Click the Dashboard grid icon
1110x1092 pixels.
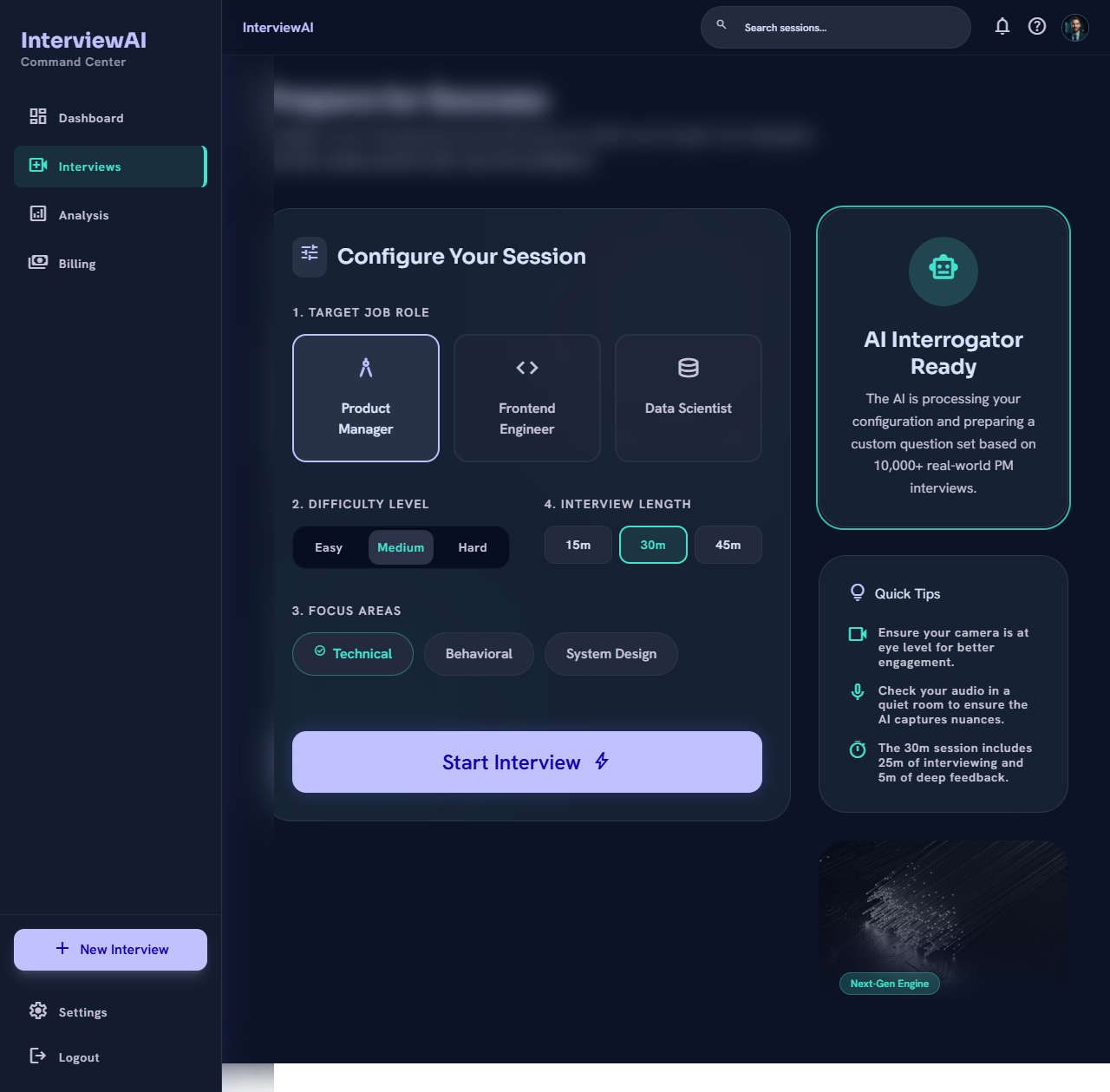(x=38, y=116)
